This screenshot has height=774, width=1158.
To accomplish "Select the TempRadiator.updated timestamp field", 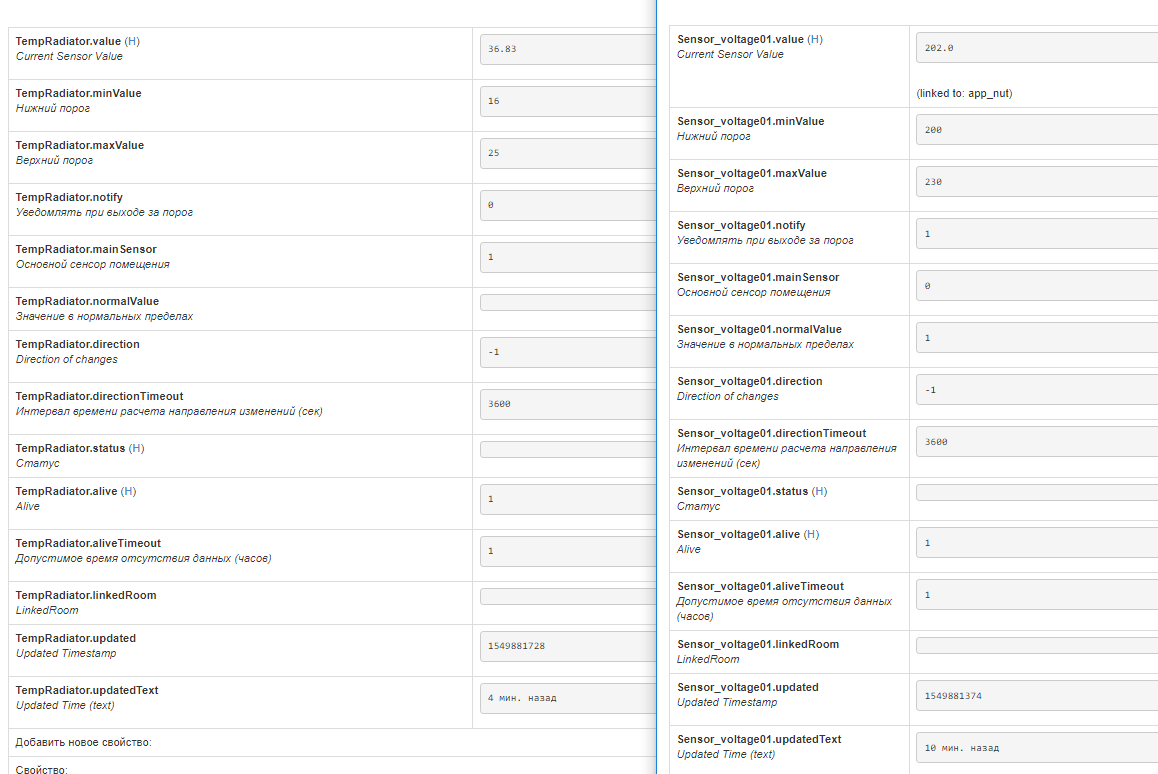I will click(567, 646).
